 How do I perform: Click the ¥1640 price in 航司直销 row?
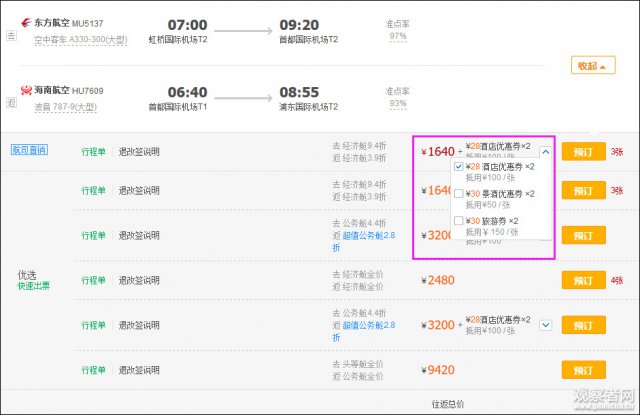pos(438,152)
